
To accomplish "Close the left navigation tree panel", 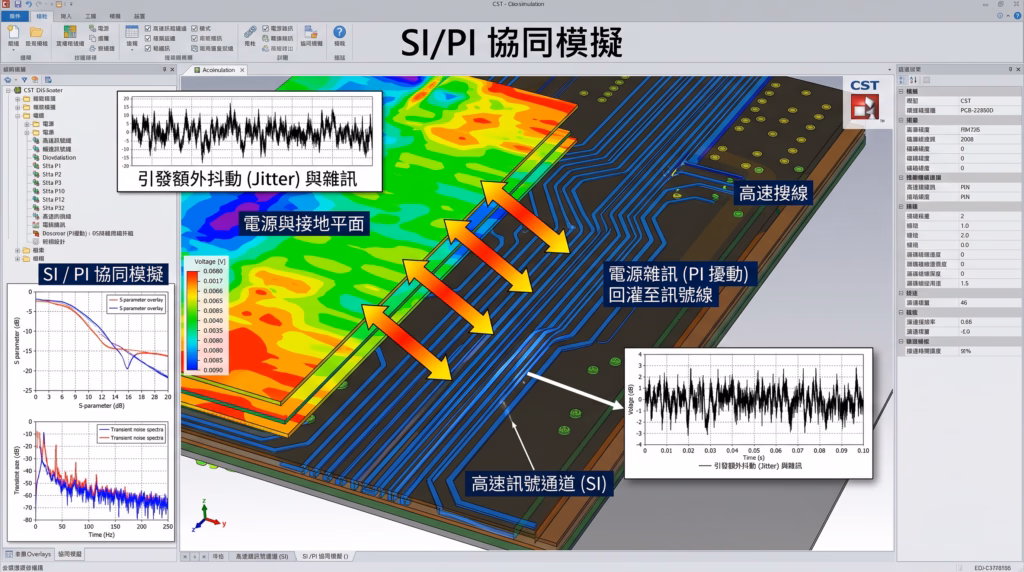I will [x=172, y=69].
